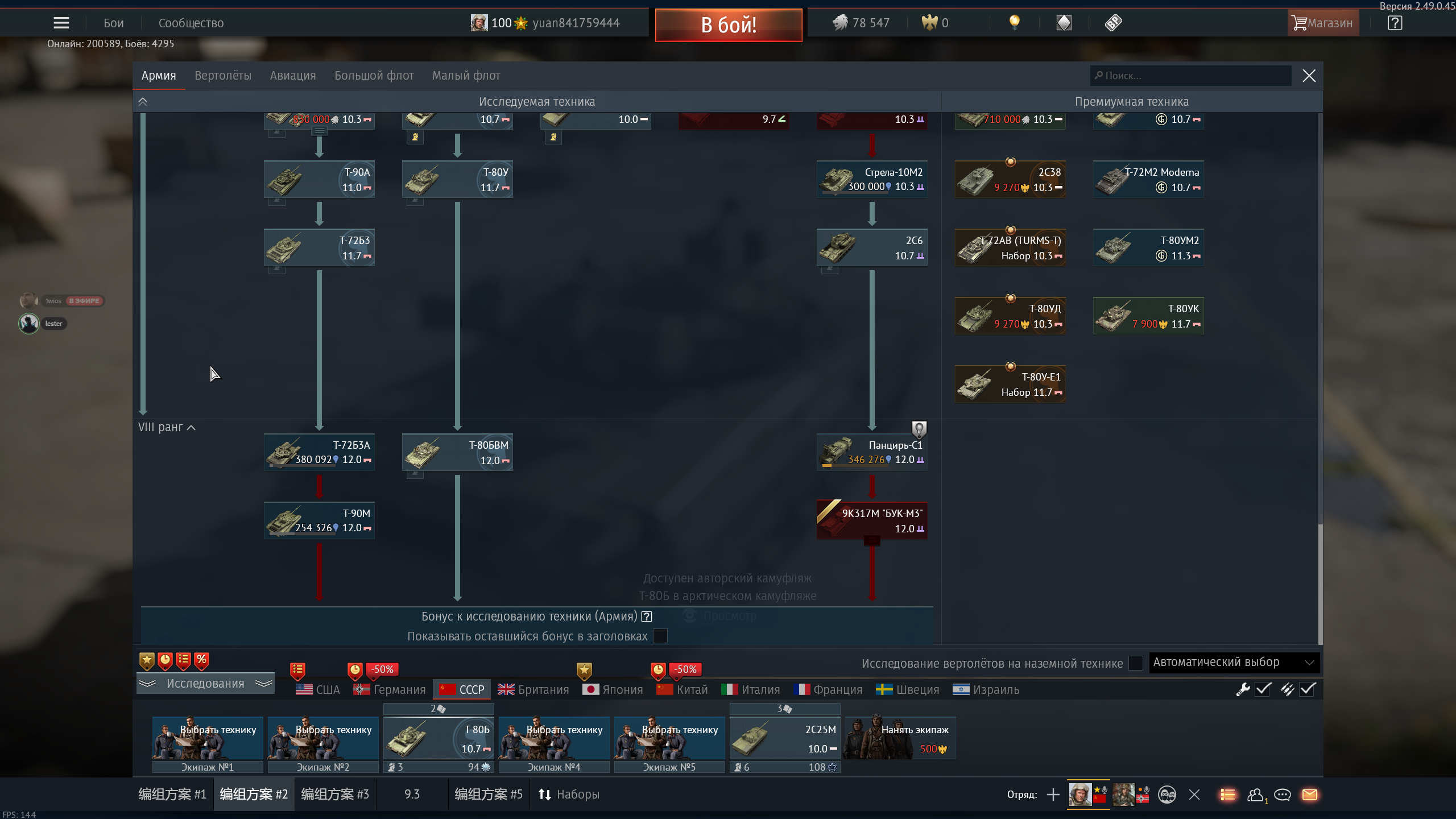The height and width of the screenshot is (819, 1456).
Task: Enable helicopter research on ground vehicles
Action: (x=1135, y=663)
